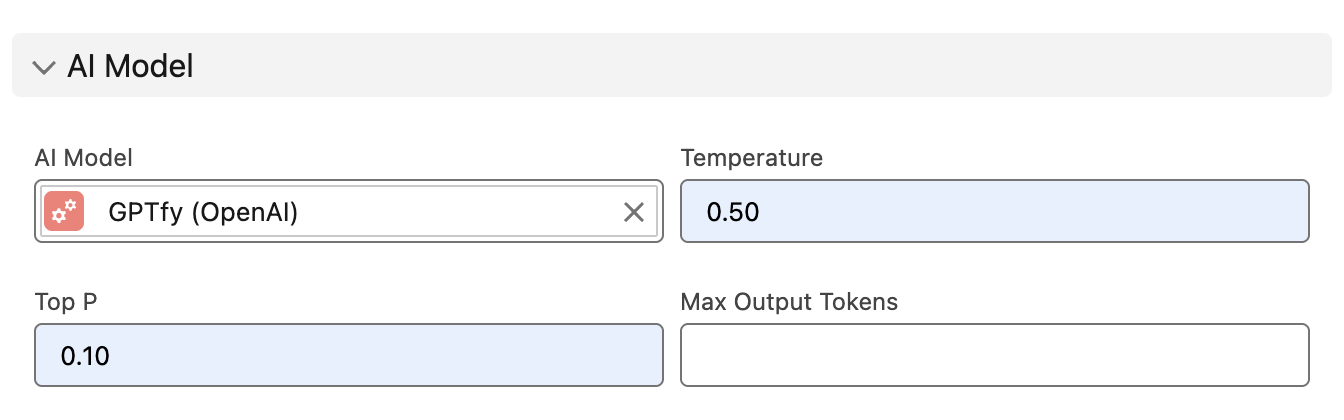Screen dimensions: 1344x420
Task: Click the Top P field label
Action: point(64,302)
